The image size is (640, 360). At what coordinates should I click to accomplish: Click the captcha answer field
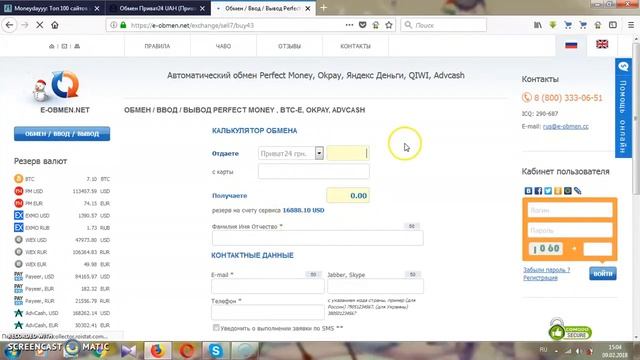(x=598, y=249)
